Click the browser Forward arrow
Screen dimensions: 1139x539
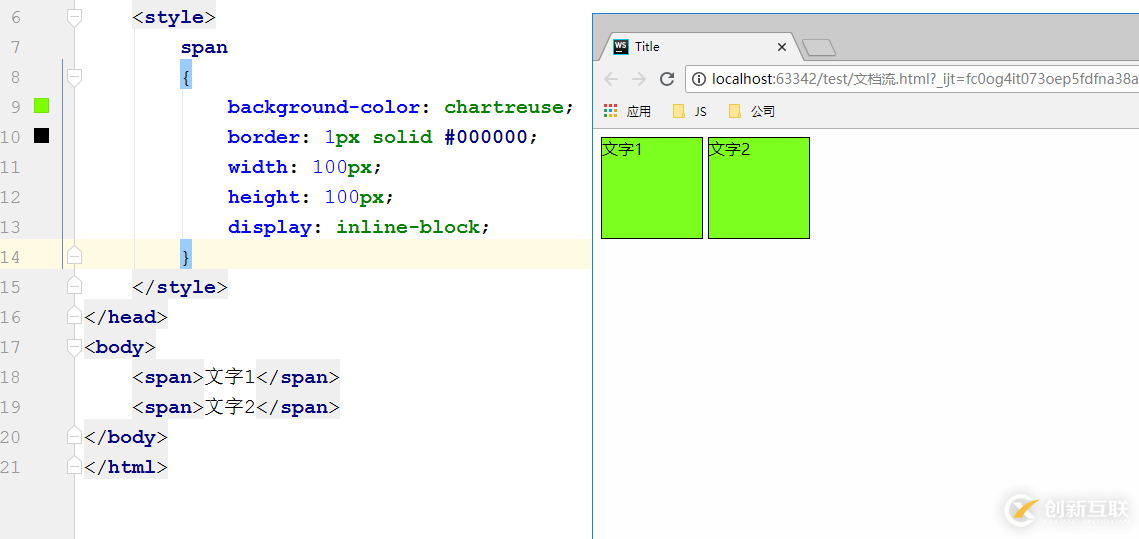pos(639,79)
